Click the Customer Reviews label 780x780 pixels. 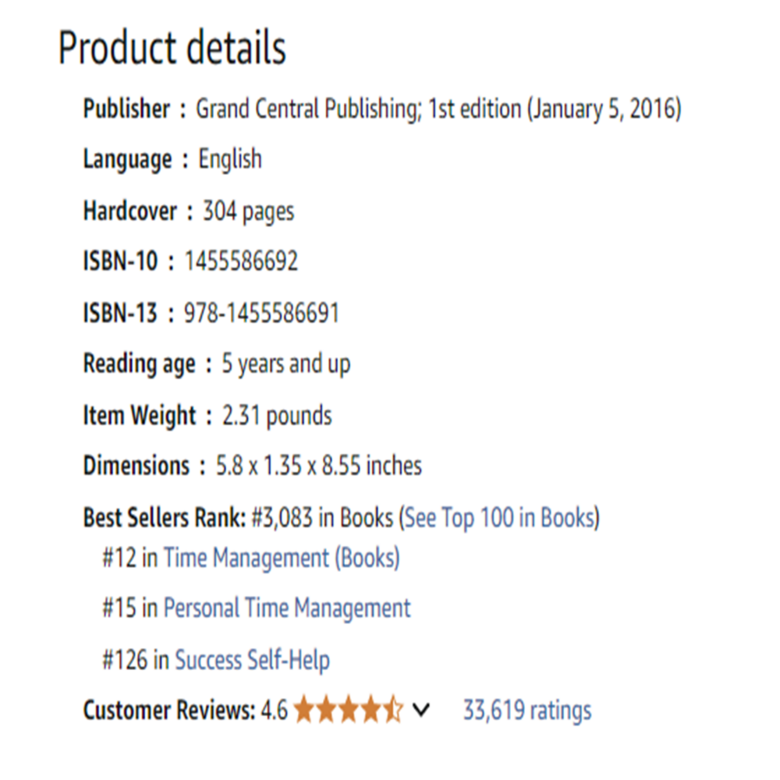169,711
